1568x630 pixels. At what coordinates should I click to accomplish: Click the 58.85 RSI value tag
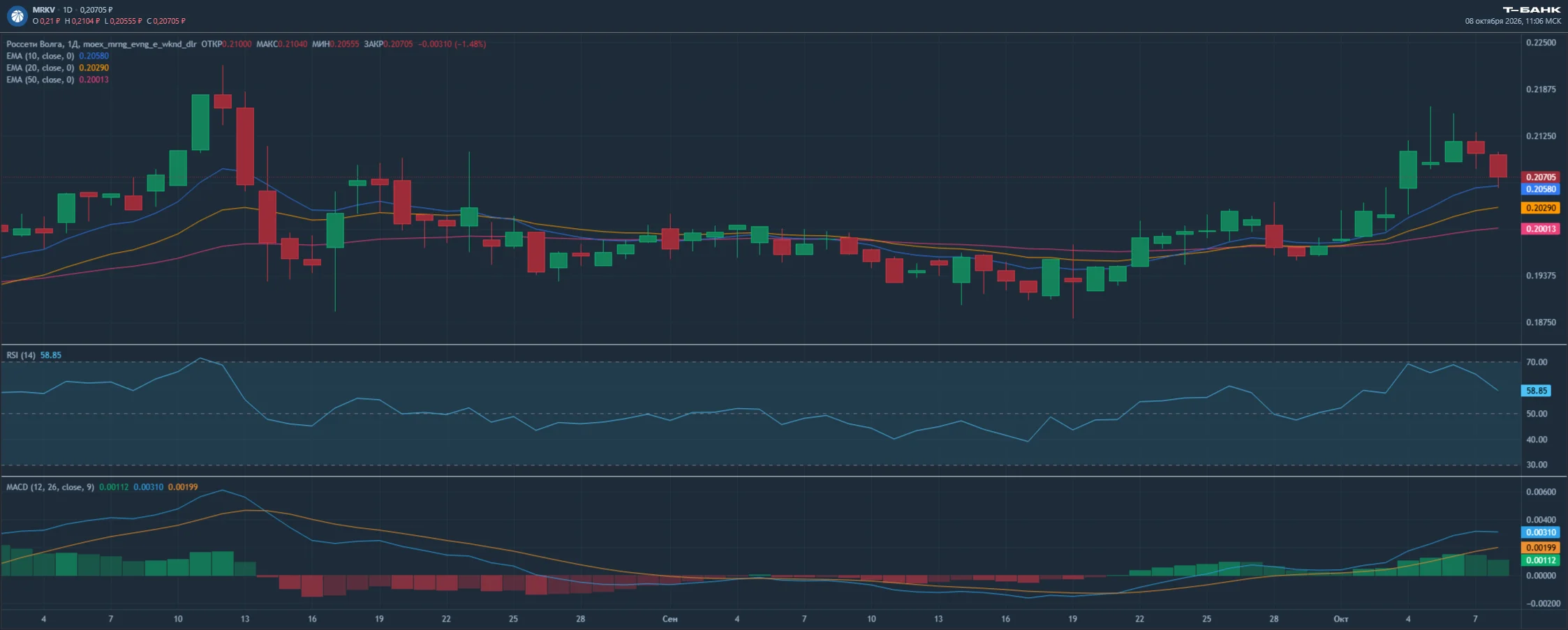pyautogui.click(x=1537, y=391)
